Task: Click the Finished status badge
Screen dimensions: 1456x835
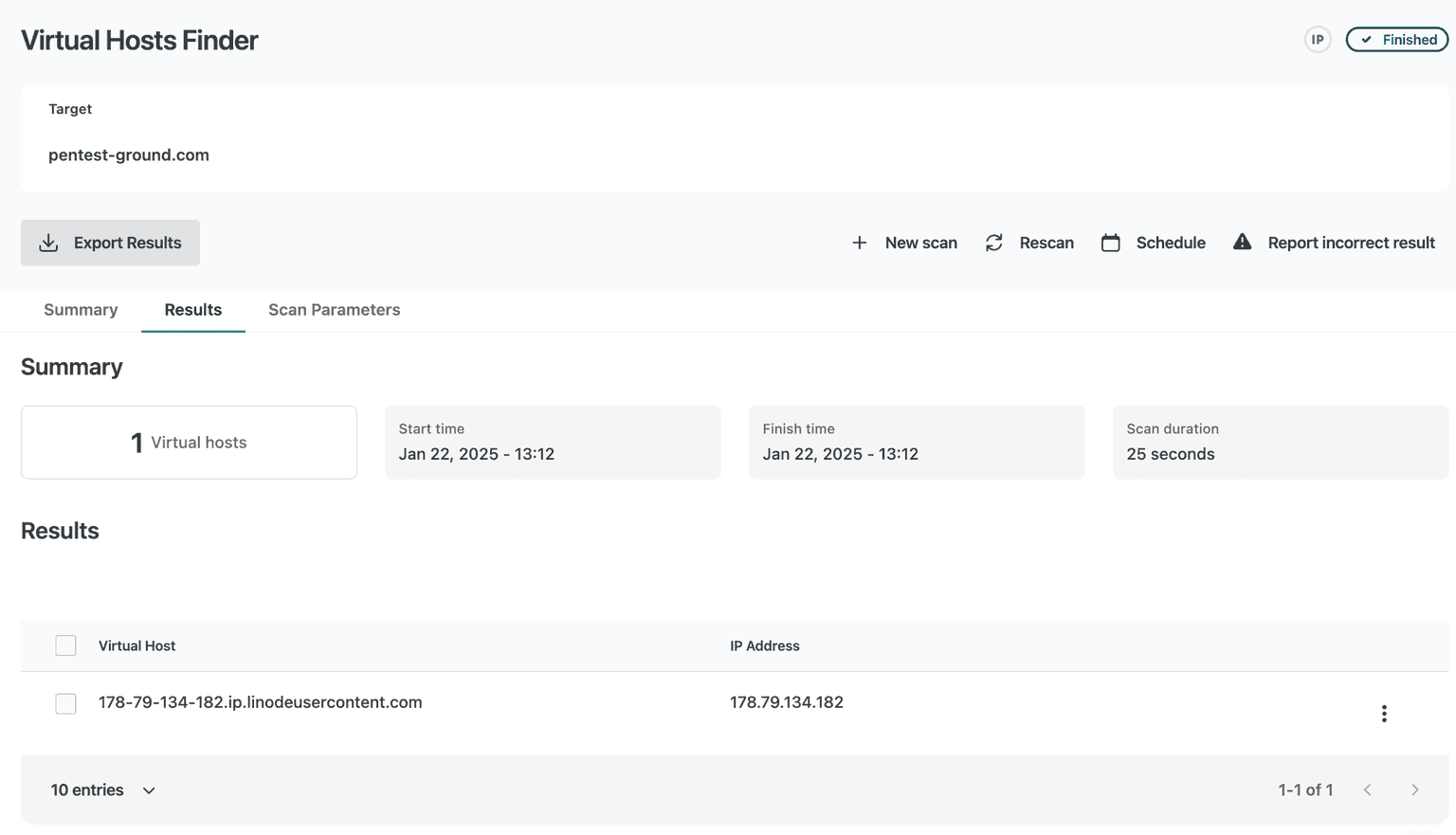Action: 1396,40
